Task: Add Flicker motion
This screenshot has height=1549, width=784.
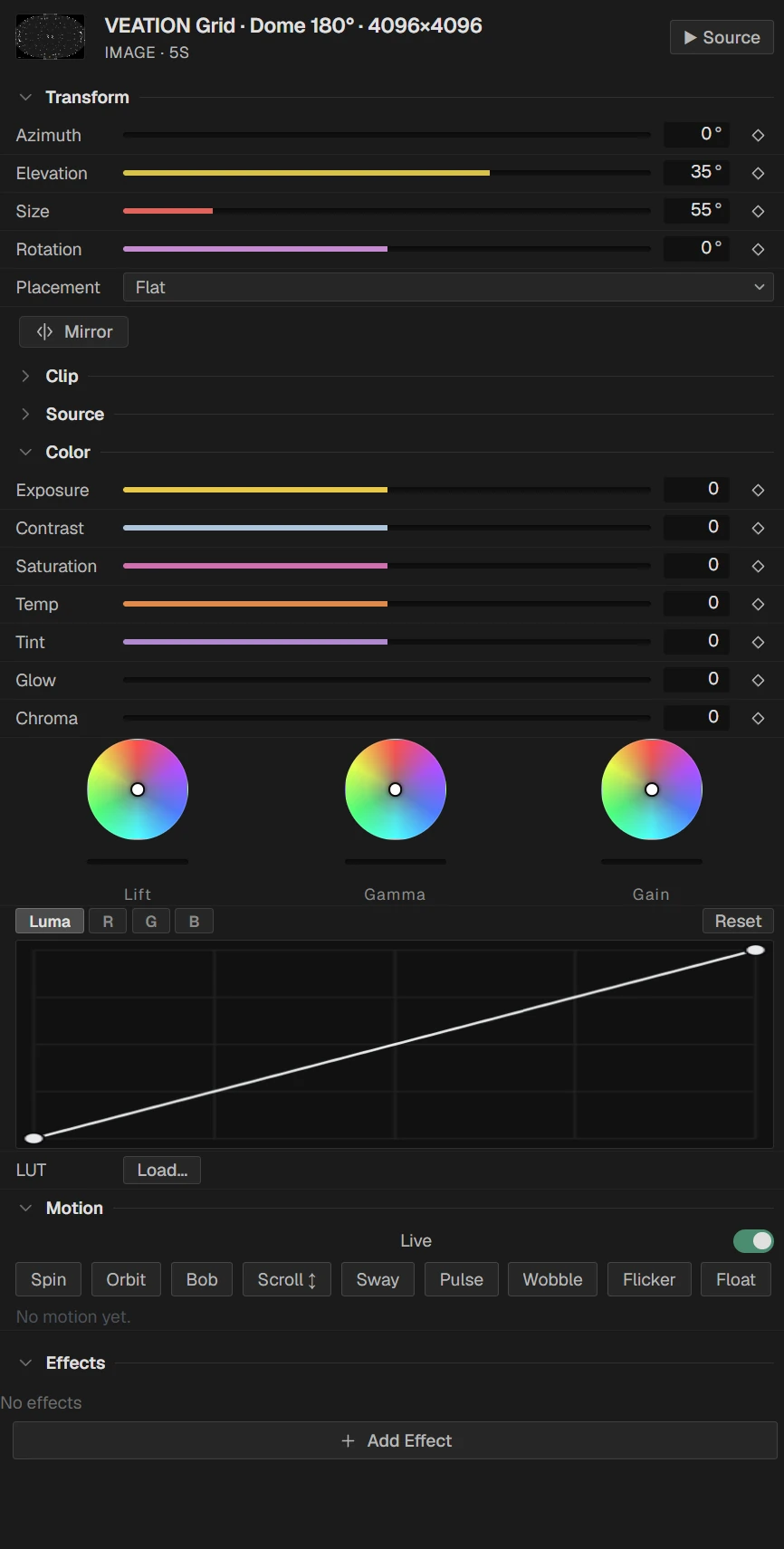Action: (649, 1279)
